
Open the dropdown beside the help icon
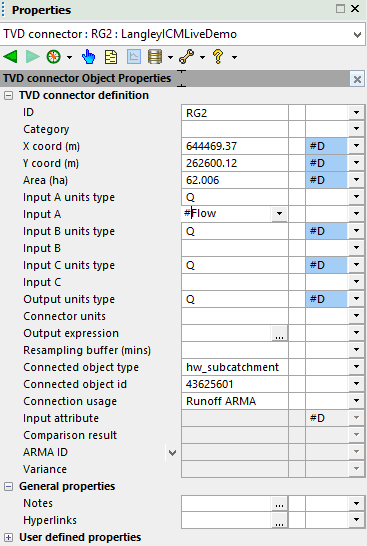tap(234, 57)
